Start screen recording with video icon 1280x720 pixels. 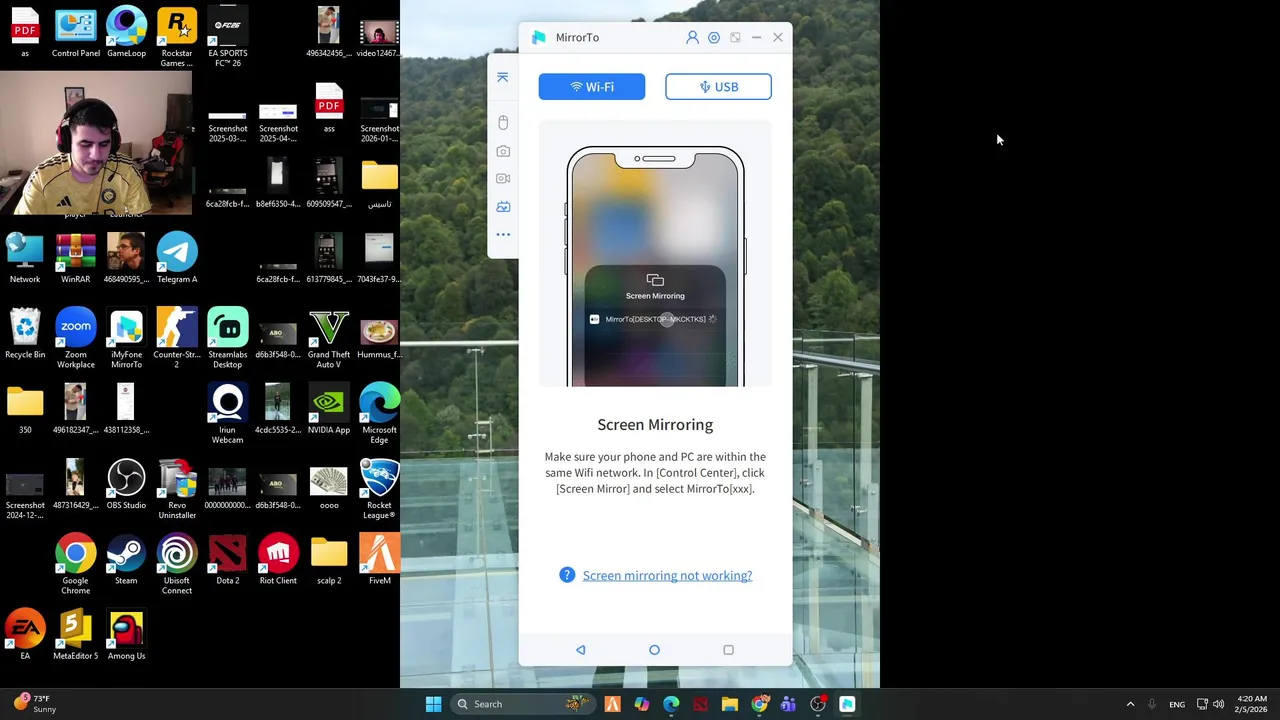tap(503, 179)
